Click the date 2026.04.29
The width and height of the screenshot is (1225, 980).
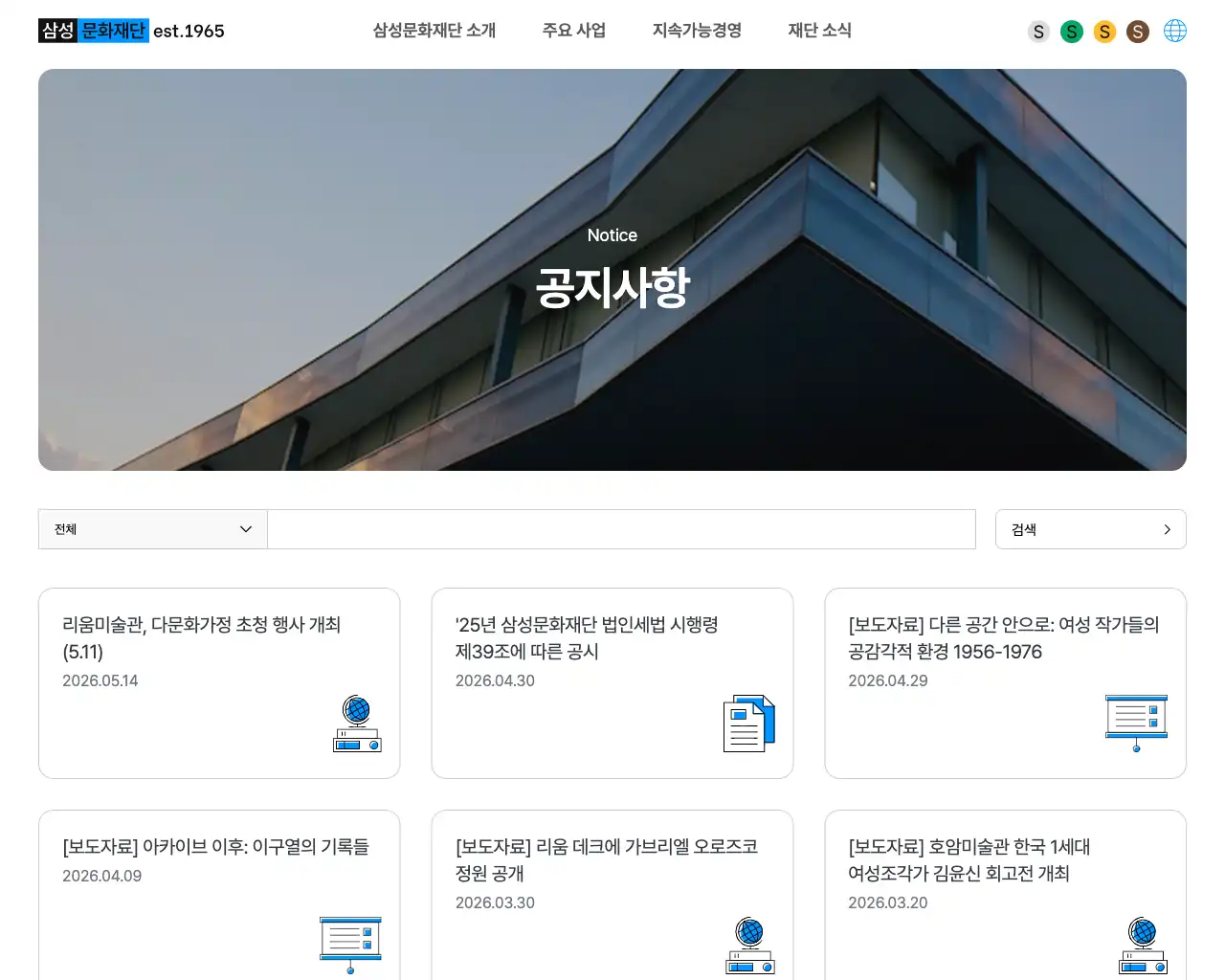pyautogui.click(x=888, y=680)
